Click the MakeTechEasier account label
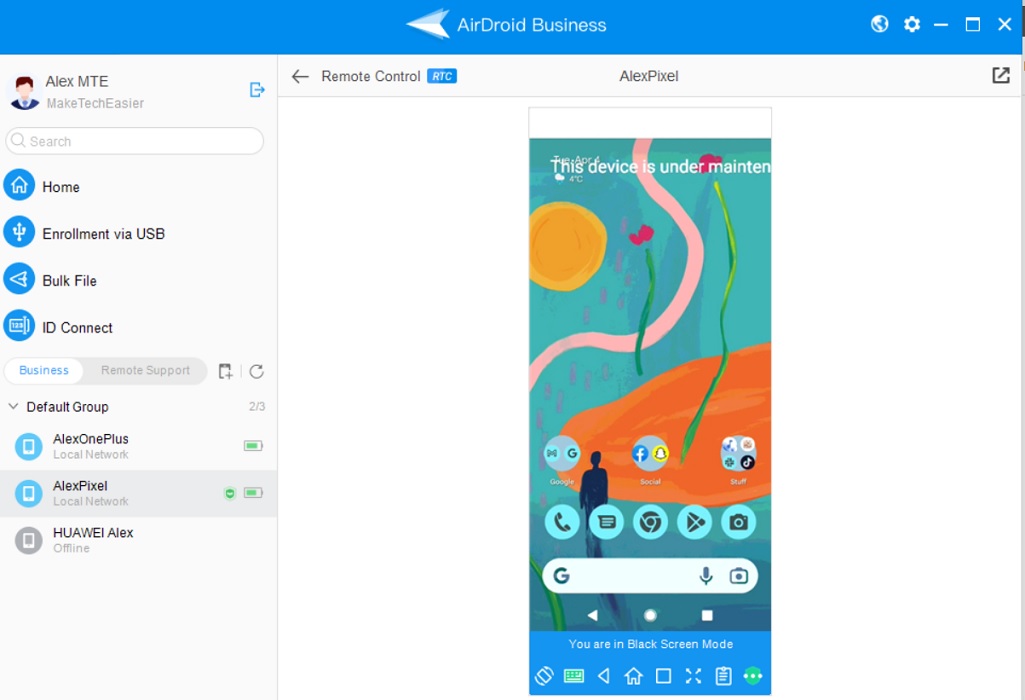The image size is (1025, 700). (95, 103)
